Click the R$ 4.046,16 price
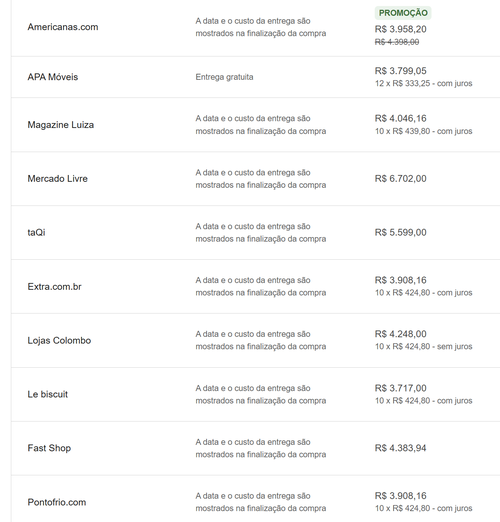500x522 pixels. (400, 118)
